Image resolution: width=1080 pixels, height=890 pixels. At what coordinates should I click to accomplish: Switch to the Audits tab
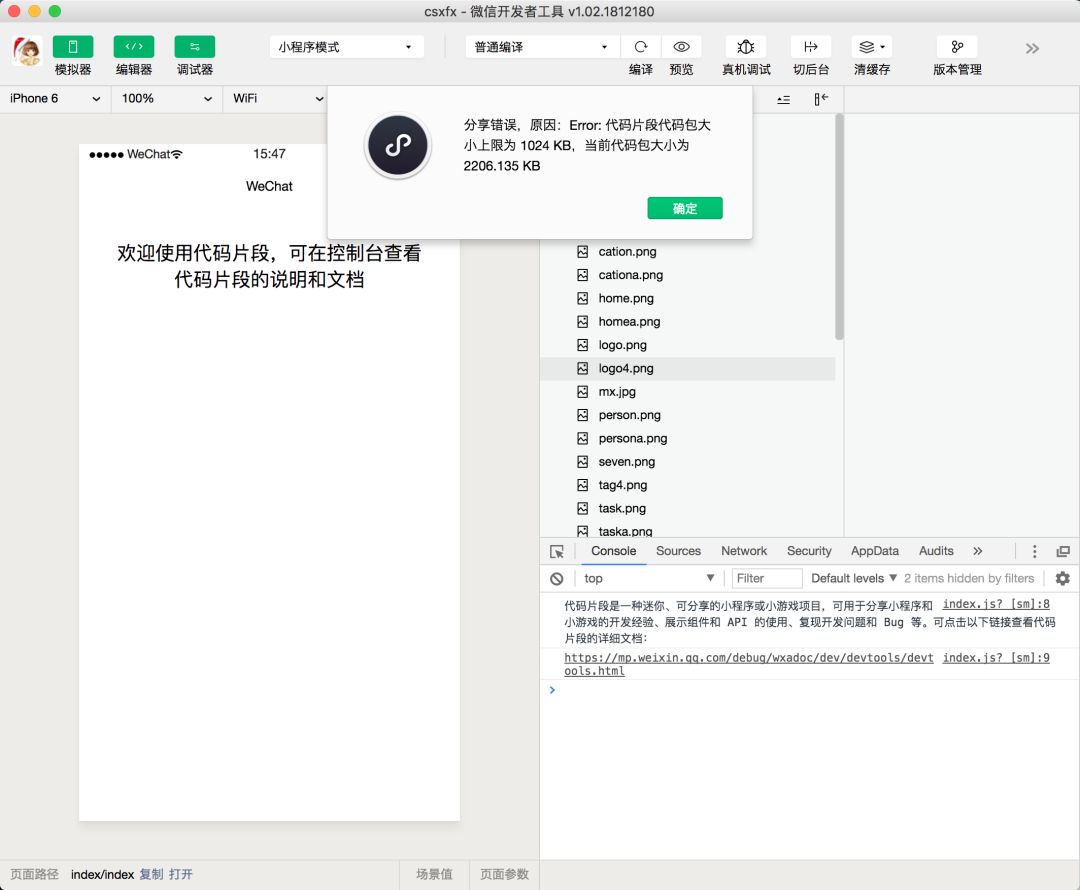[935, 551]
